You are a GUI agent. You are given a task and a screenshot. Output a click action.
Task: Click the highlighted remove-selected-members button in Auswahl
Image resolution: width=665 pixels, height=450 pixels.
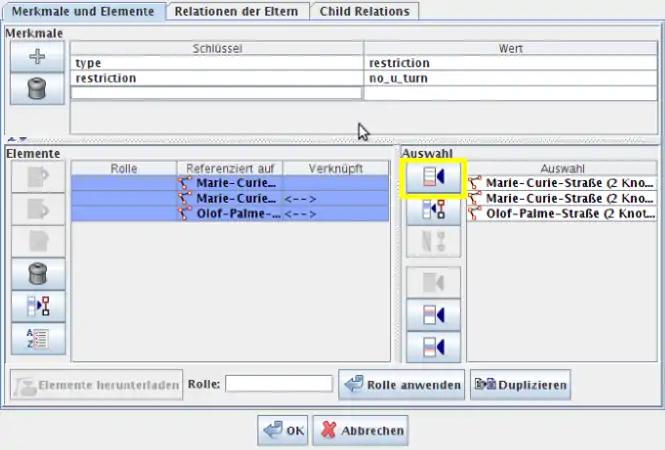(434, 178)
